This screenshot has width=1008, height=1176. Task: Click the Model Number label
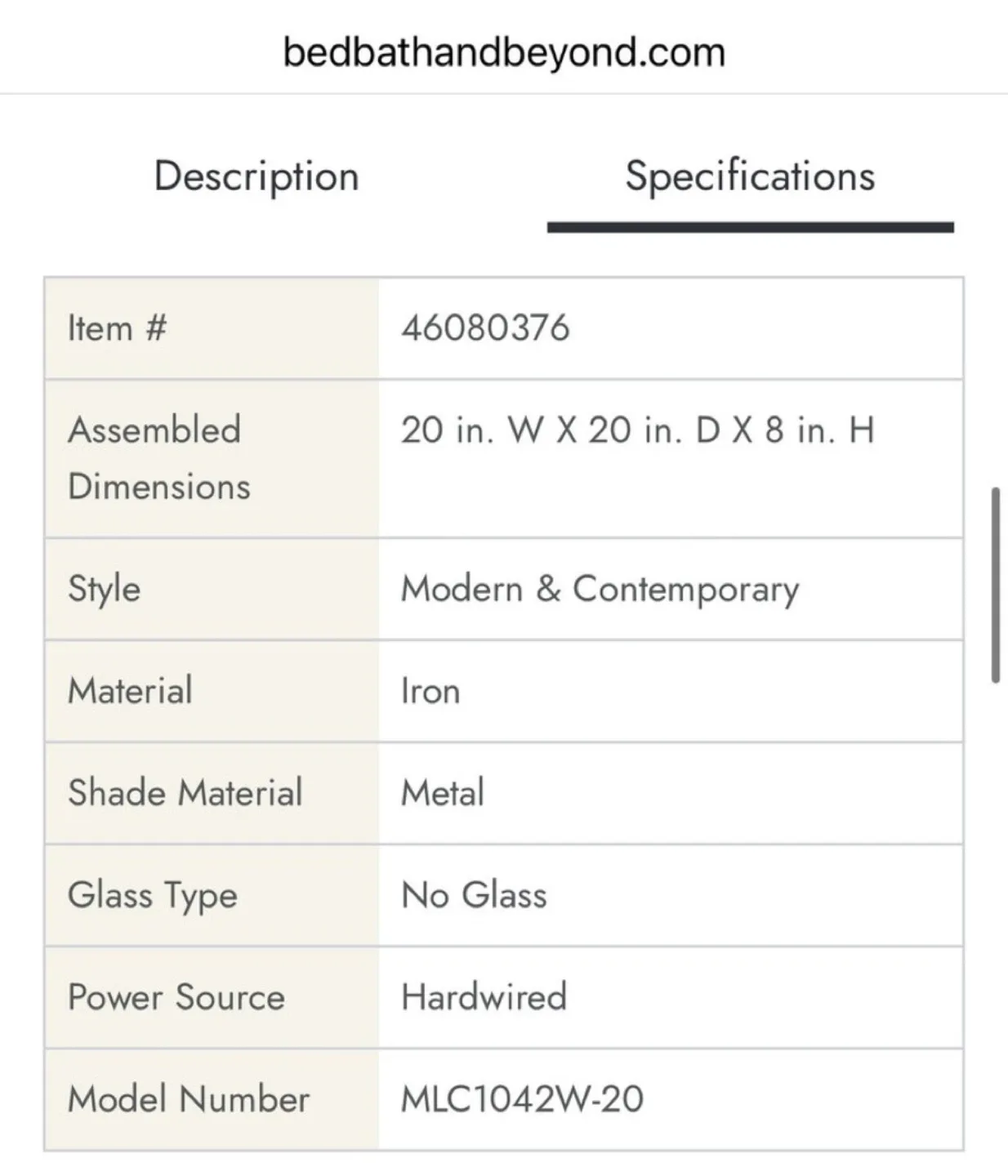[x=189, y=1099]
